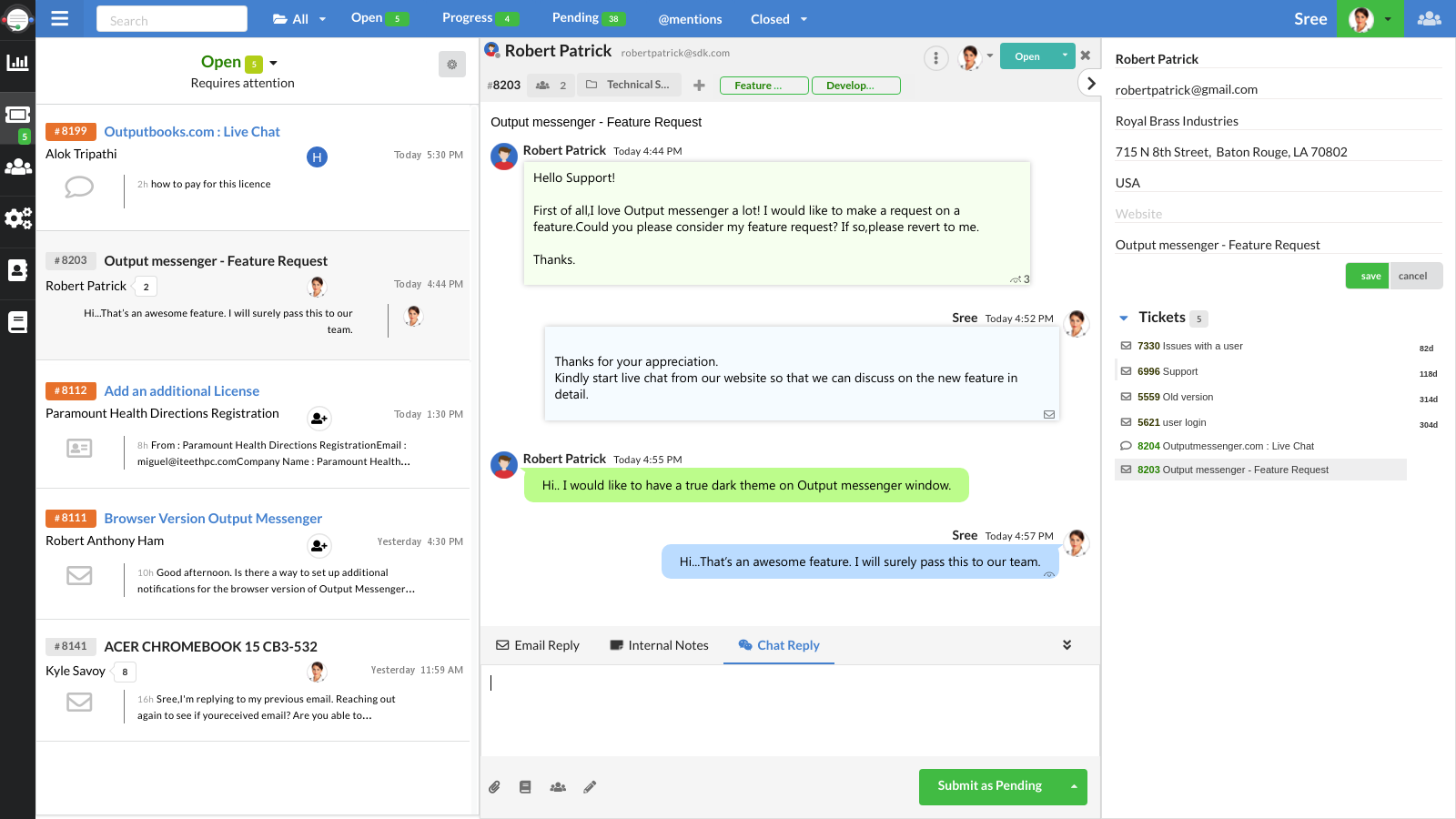Close the open ticket 8203 panel
1456x819 pixels.
coord(1086,56)
